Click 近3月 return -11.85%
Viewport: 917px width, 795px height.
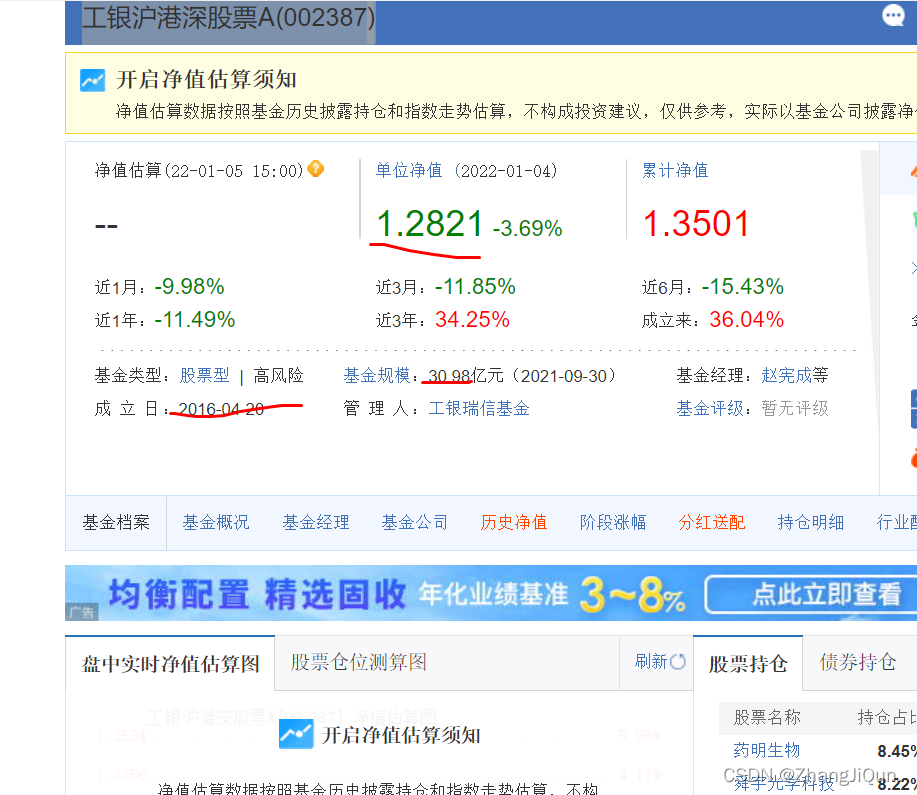[x=475, y=287]
